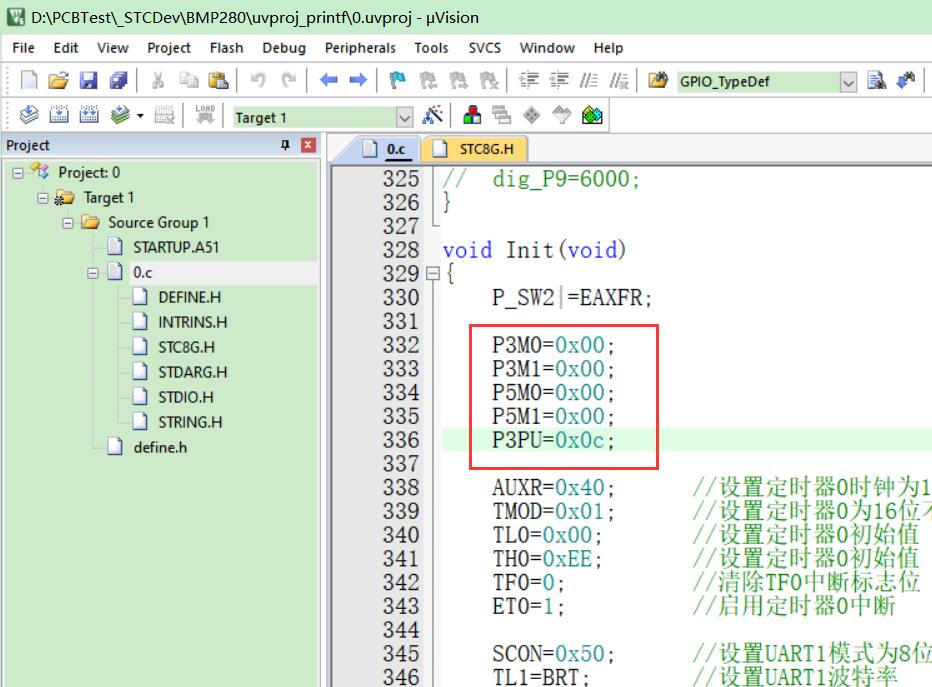Pin the Project panel
Viewport: 932px width, 687px height.
pos(285,145)
